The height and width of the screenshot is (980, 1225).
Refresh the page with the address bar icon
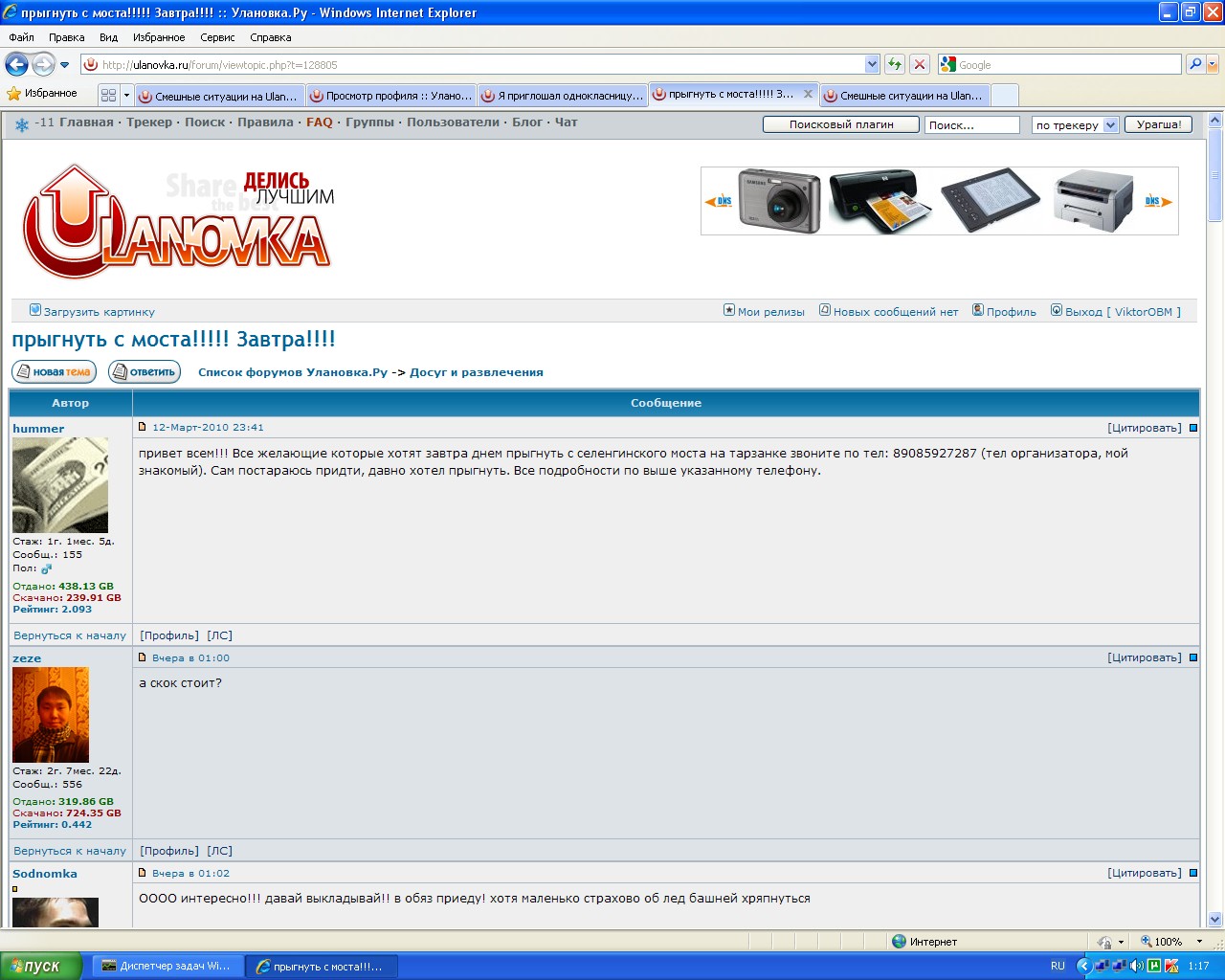point(894,64)
